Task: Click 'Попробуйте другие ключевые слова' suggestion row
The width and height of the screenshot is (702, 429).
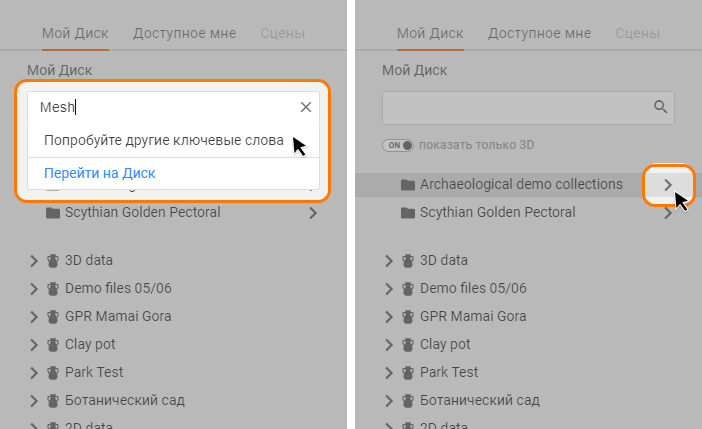Action: [x=164, y=140]
